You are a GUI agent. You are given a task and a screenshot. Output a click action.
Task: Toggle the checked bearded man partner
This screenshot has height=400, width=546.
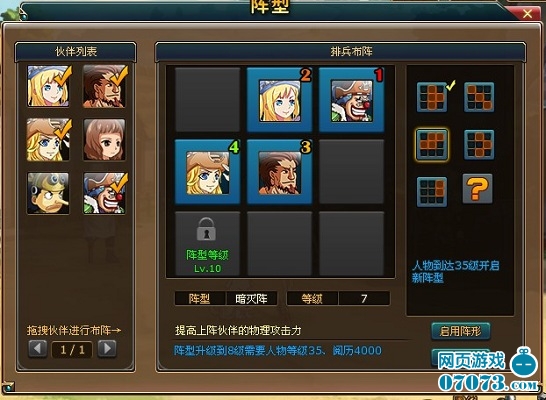104,86
